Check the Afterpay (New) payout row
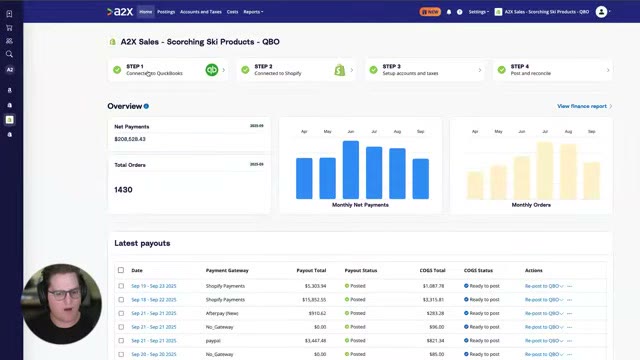This screenshot has width=640, height=360. pyautogui.click(x=121, y=313)
